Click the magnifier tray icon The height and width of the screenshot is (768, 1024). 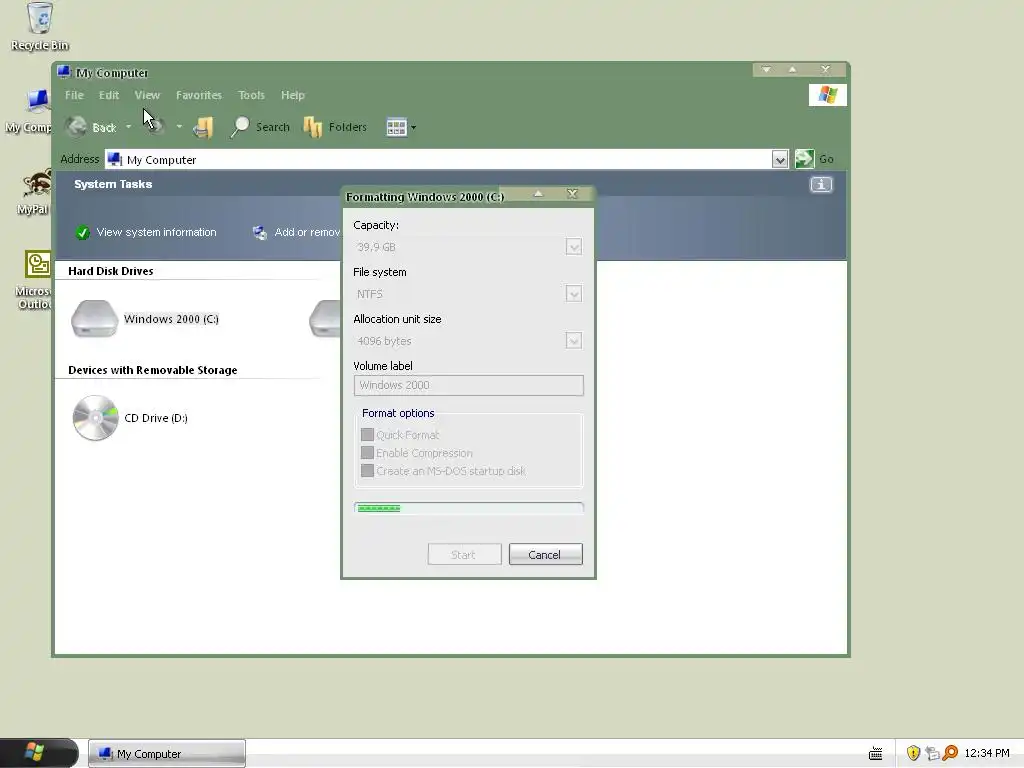click(950, 753)
